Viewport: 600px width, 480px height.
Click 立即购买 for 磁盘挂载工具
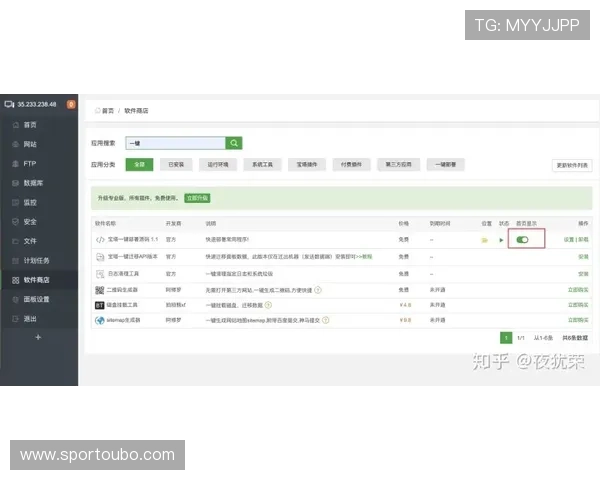click(x=578, y=305)
